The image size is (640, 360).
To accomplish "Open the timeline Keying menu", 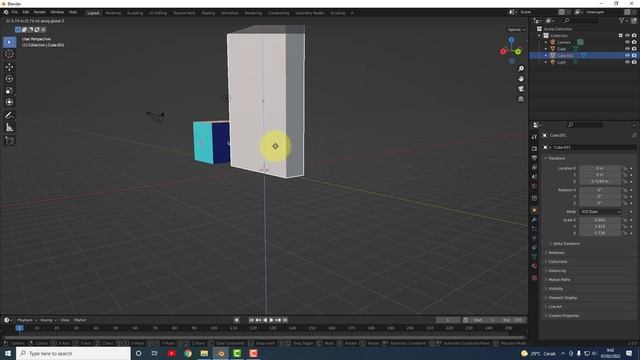I will (48, 320).
